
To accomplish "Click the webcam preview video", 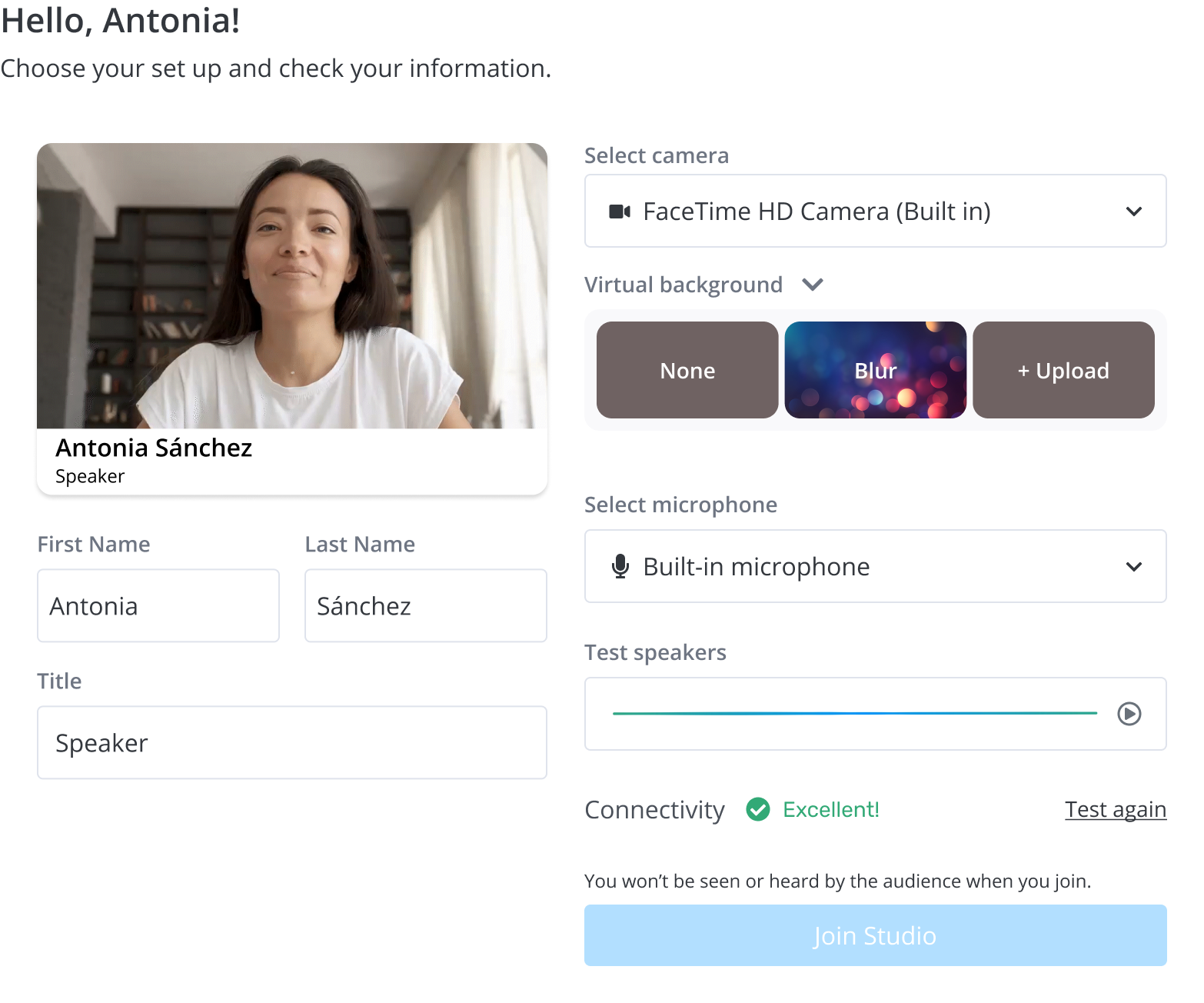I will pyautogui.click(x=292, y=285).
